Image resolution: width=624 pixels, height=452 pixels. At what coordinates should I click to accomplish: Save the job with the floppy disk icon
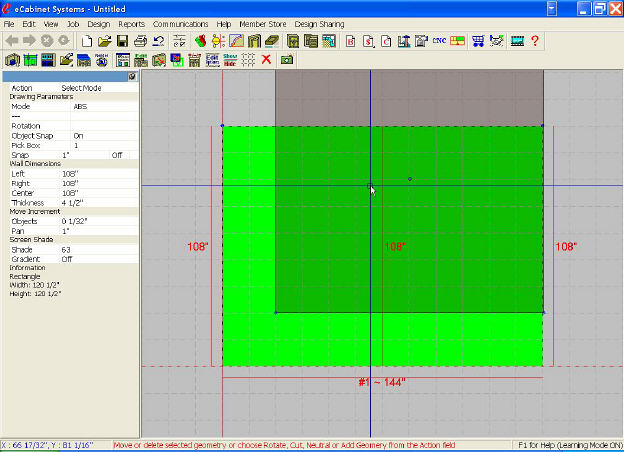point(122,41)
